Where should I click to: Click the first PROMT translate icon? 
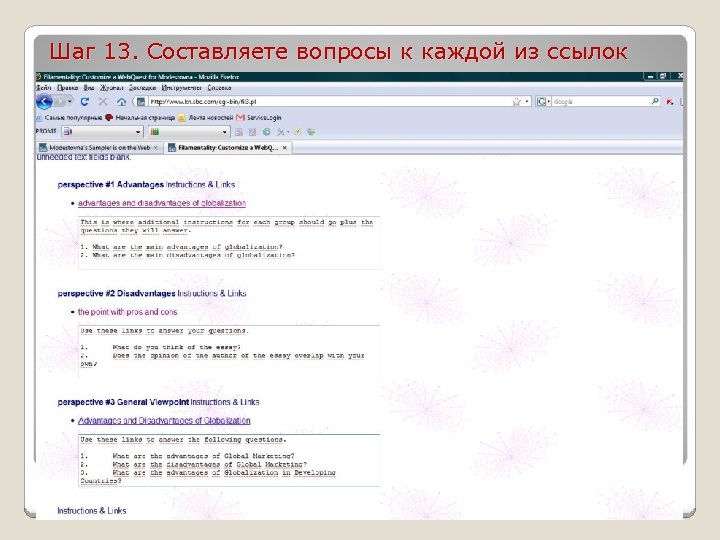click(239, 132)
